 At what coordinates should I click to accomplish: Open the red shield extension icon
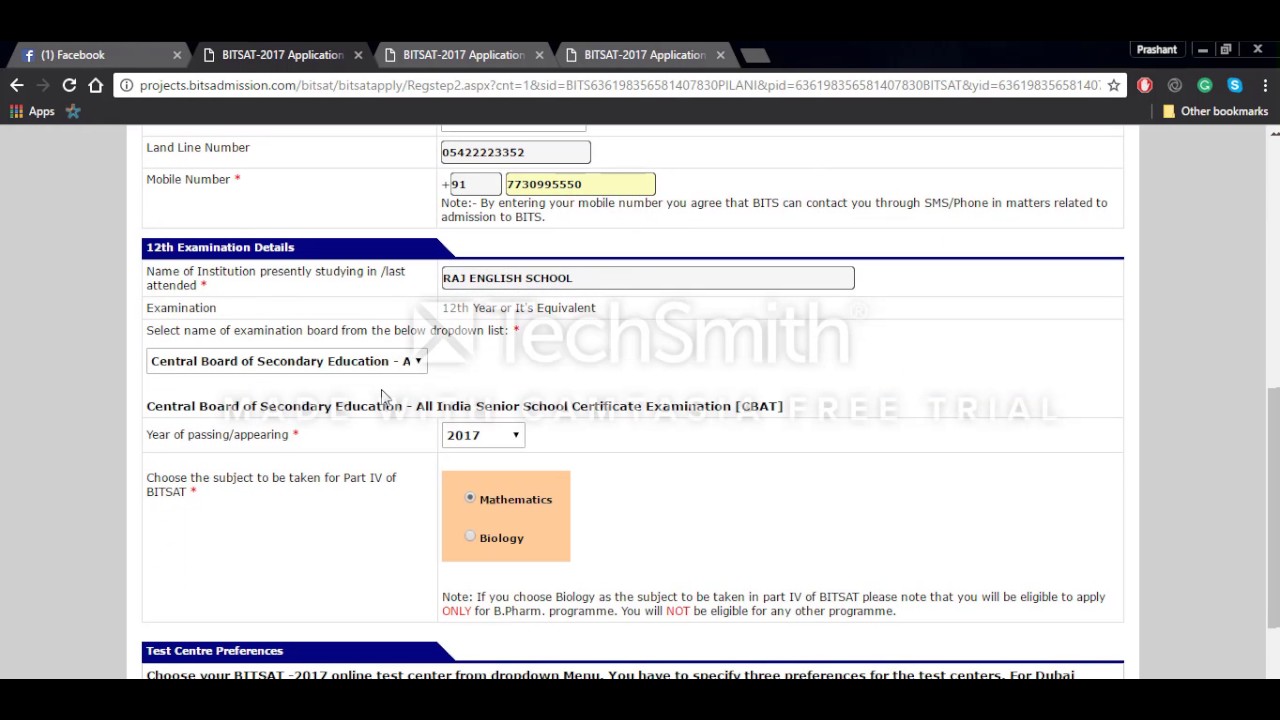(1145, 85)
